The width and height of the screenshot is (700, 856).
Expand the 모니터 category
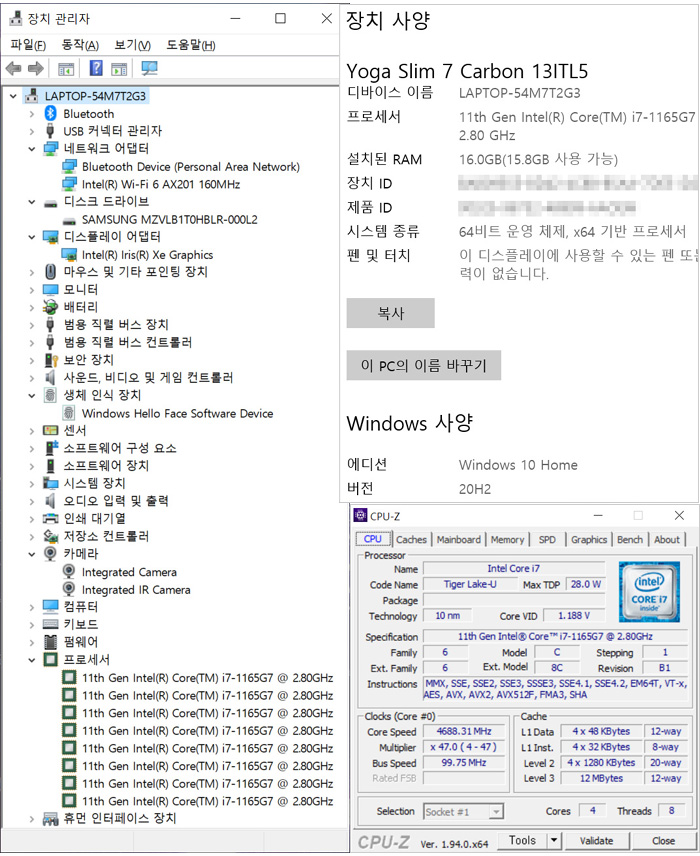pyautogui.click(x=32, y=290)
